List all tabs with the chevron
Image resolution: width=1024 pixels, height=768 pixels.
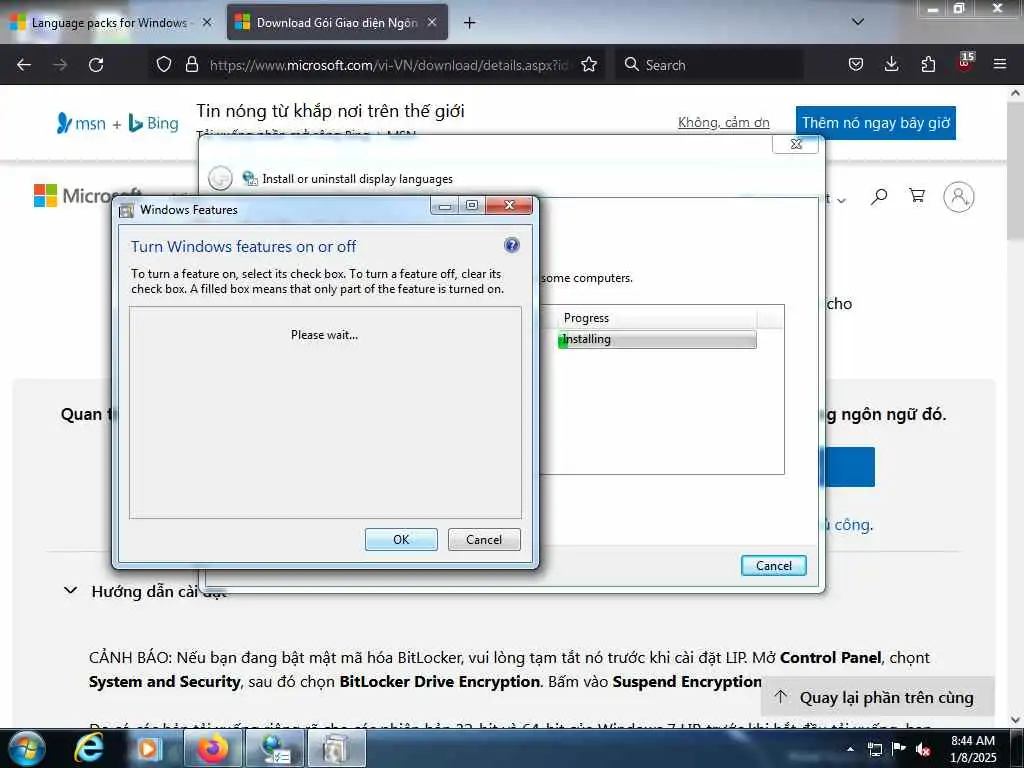[x=858, y=22]
